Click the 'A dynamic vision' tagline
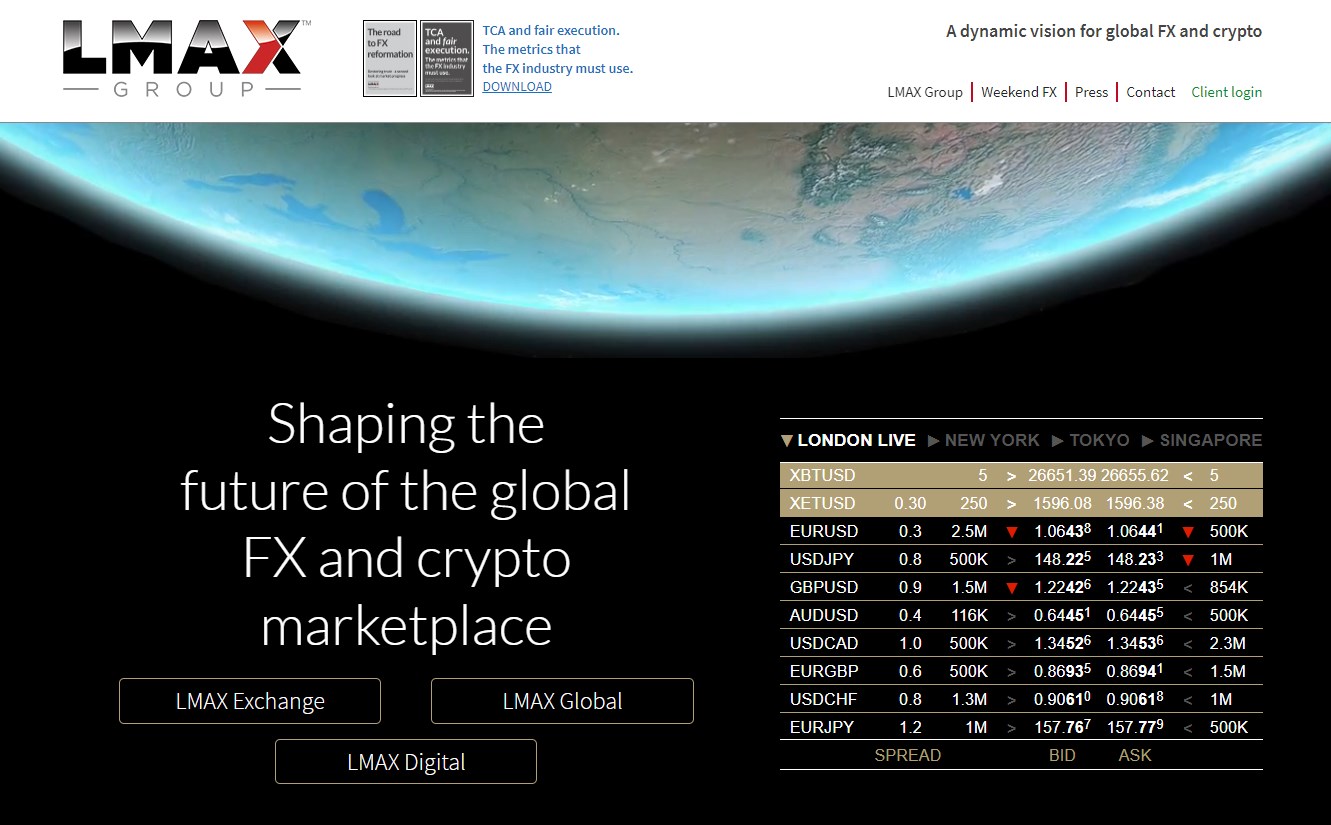The image size is (1331, 825). [1104, 31]
